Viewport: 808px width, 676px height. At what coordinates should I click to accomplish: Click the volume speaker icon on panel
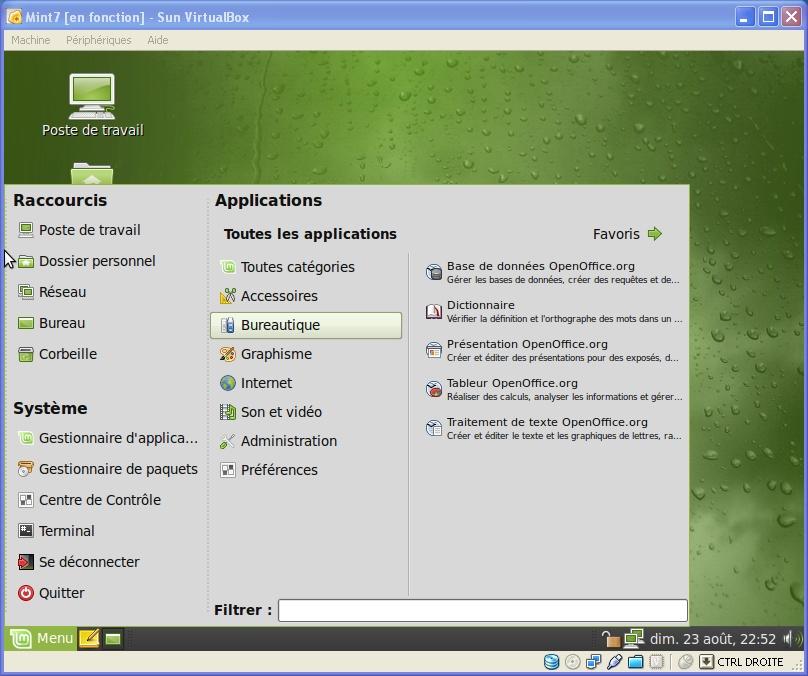point(793,639)
